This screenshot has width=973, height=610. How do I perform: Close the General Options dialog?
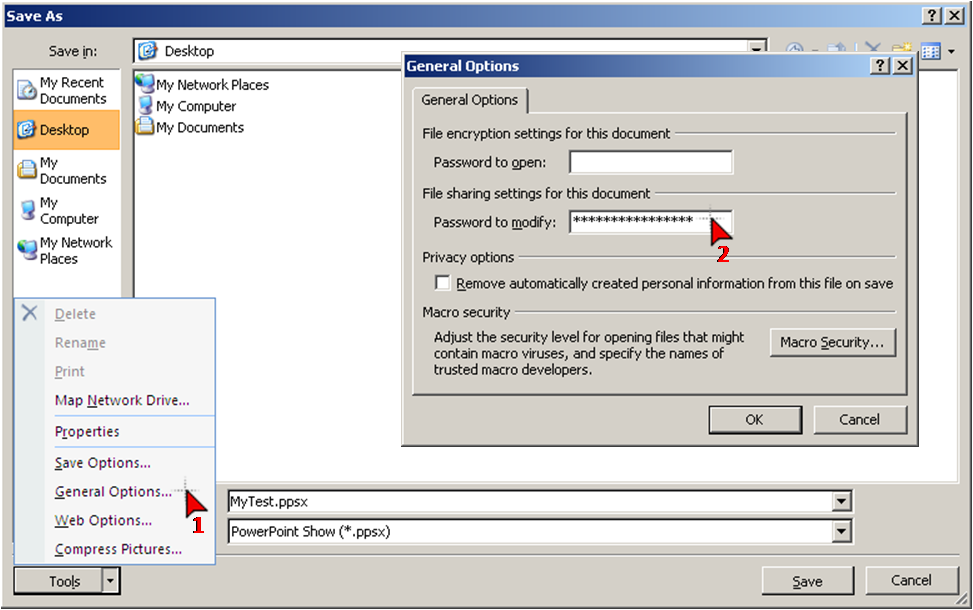click(x=903, y=66)
